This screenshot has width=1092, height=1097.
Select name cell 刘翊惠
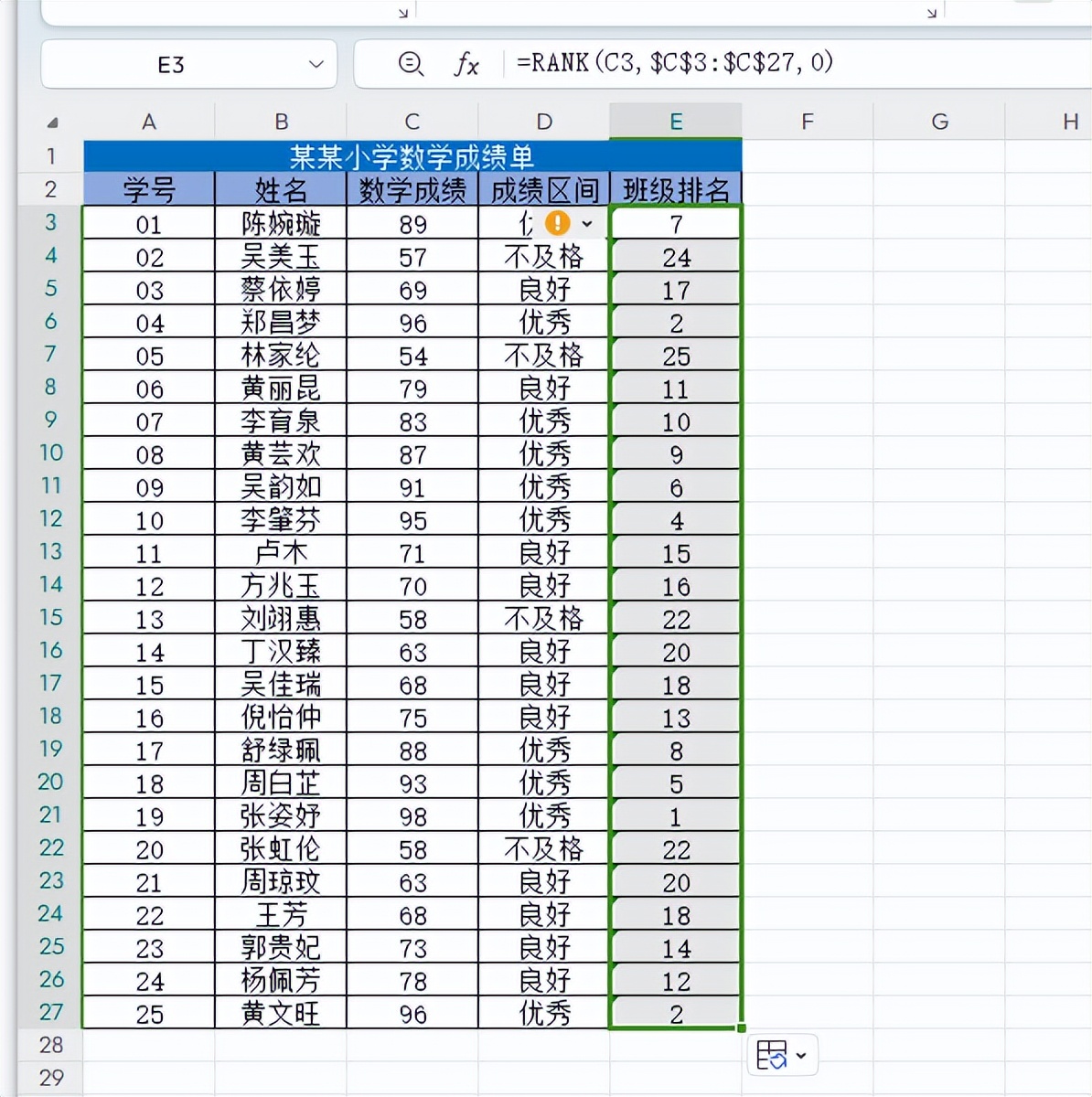pos(281,618)
